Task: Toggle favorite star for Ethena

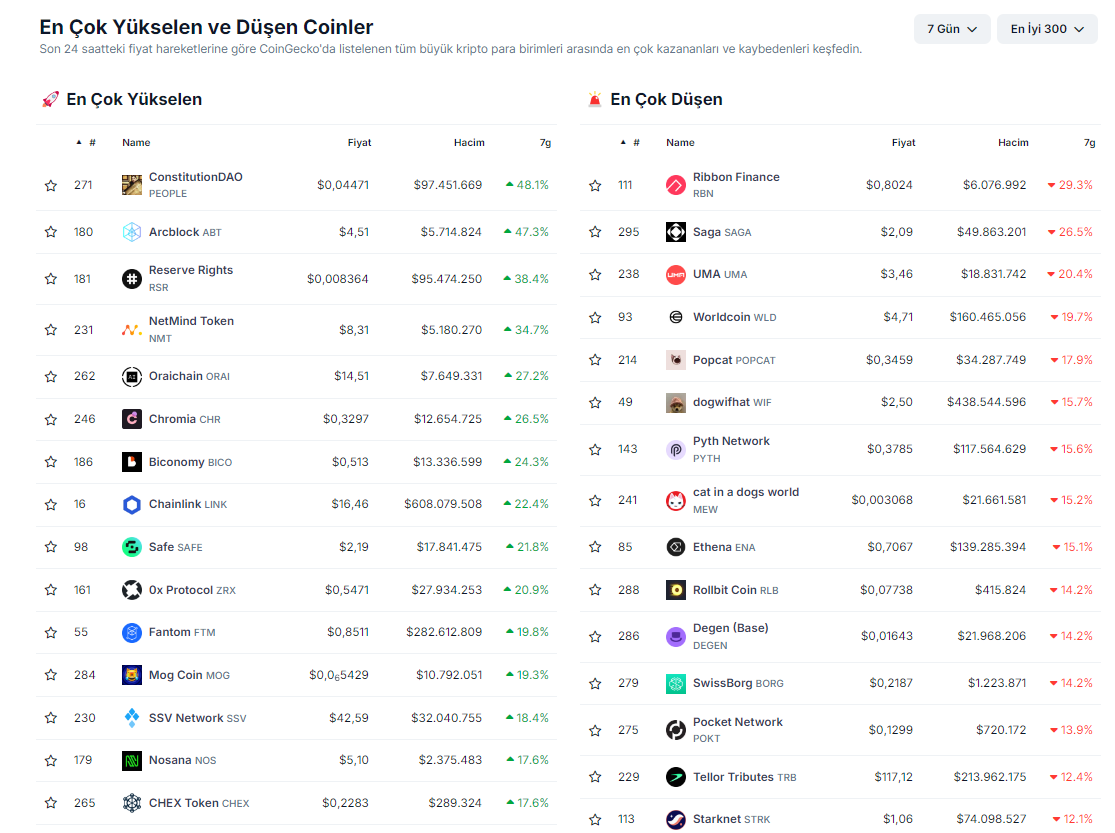Action: 595,547
